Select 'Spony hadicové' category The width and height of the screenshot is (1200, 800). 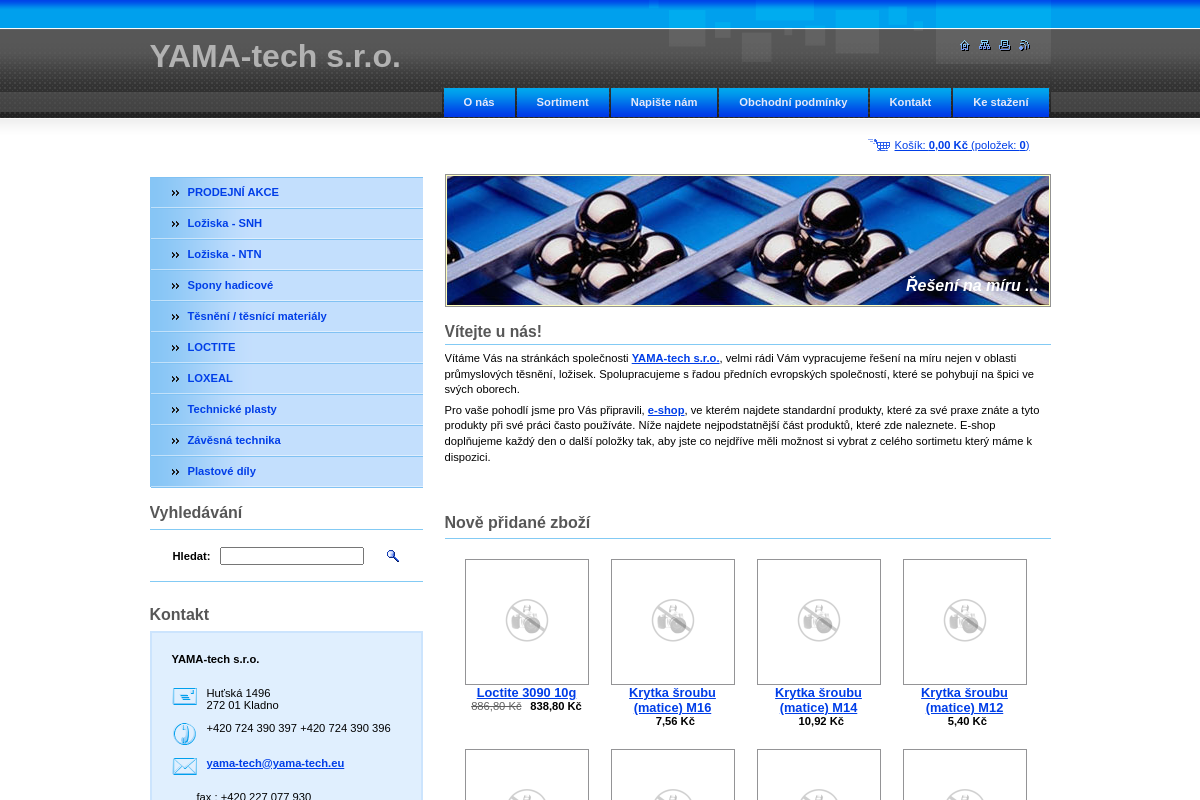(x=286, y=285)
